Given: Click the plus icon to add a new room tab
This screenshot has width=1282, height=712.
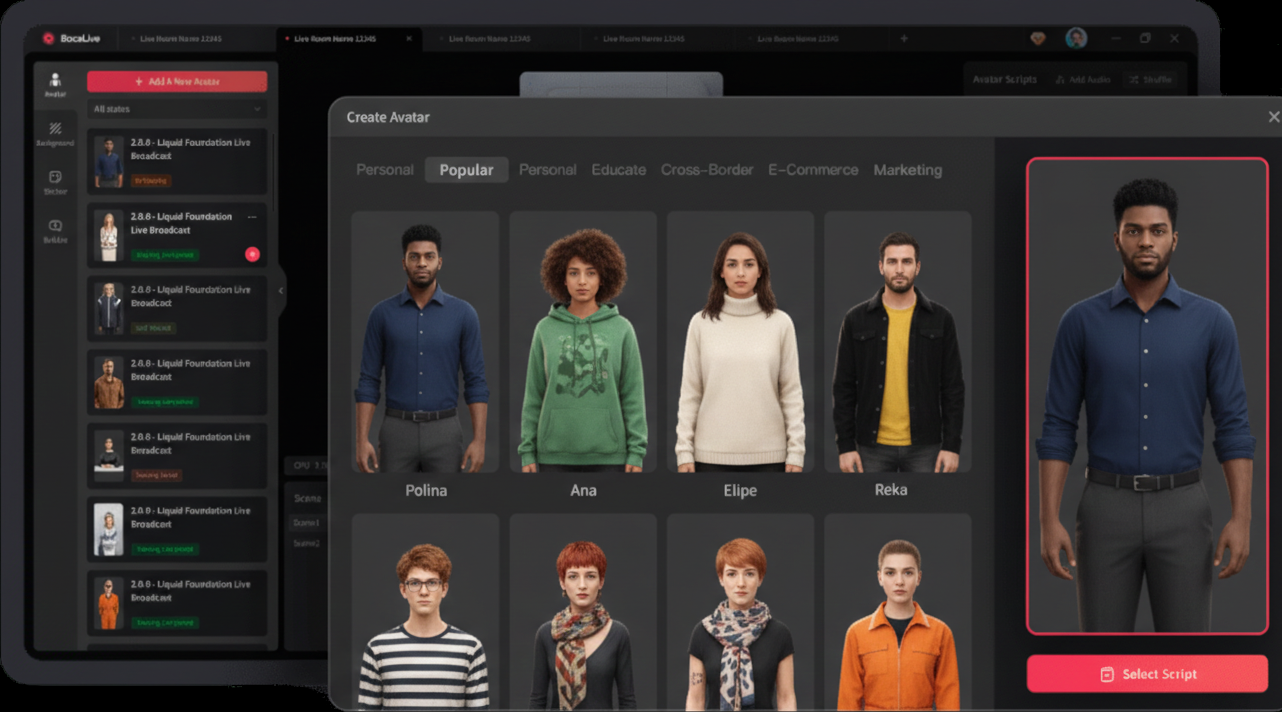Looking at the screenshot, I should [904, 38].
